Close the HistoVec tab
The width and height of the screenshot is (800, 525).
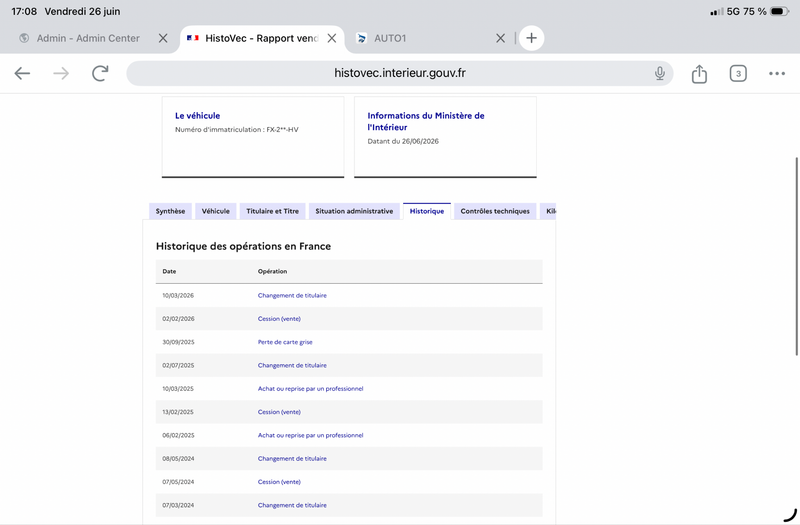(x=332, y=38)
